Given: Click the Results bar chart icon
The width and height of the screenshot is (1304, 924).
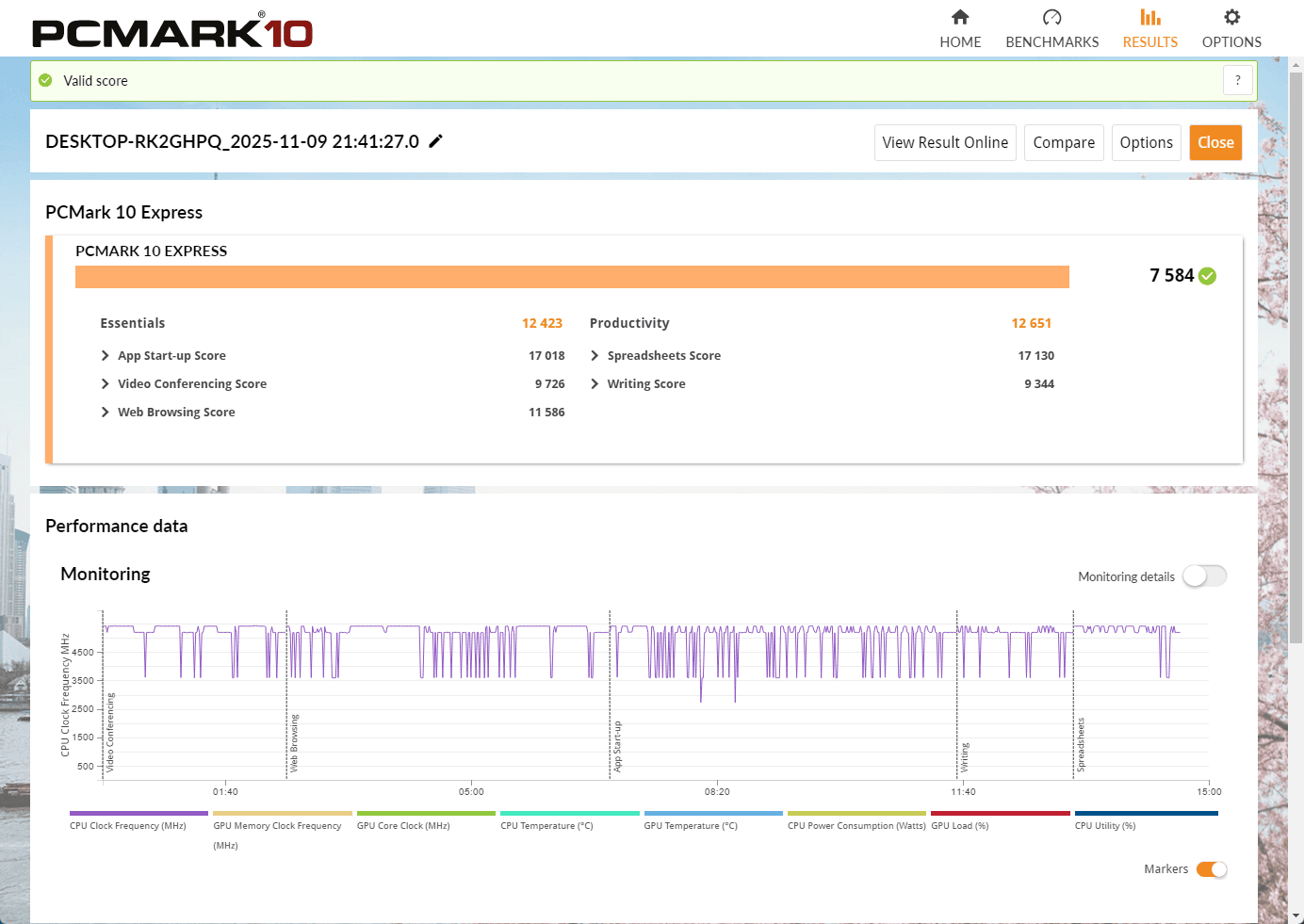Looking at the screenshot, I should click(x=1149, y=17).
